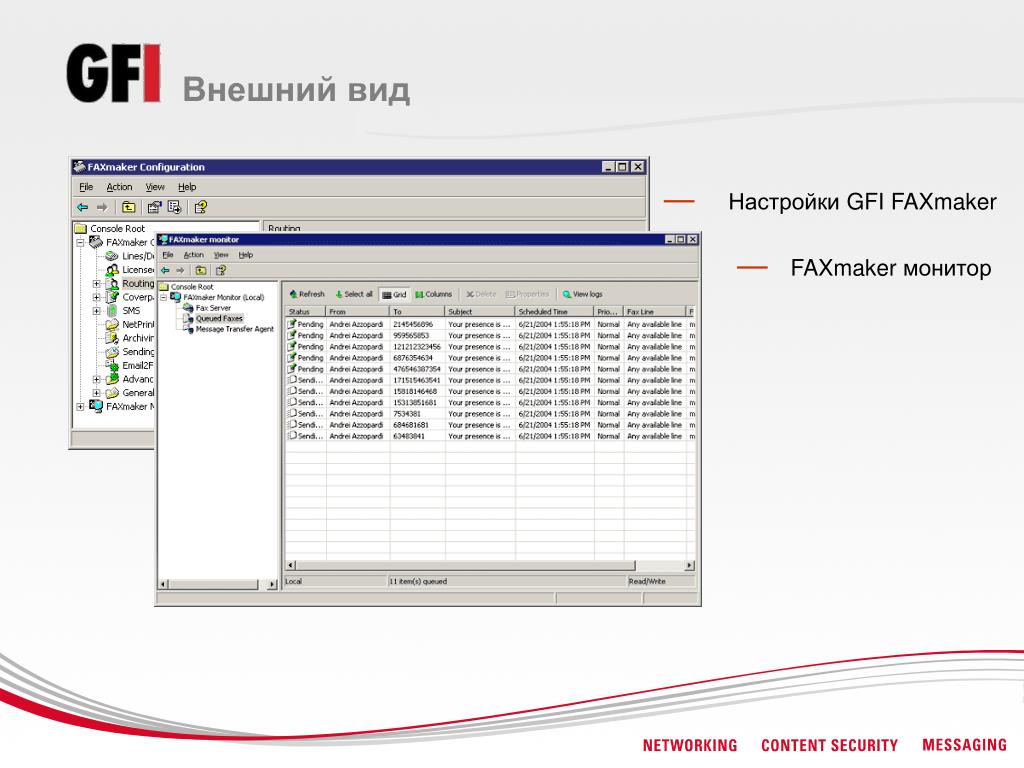Select General node icon in Configuration tree
The image size is (1024, 768).
(x=112, y=392)
